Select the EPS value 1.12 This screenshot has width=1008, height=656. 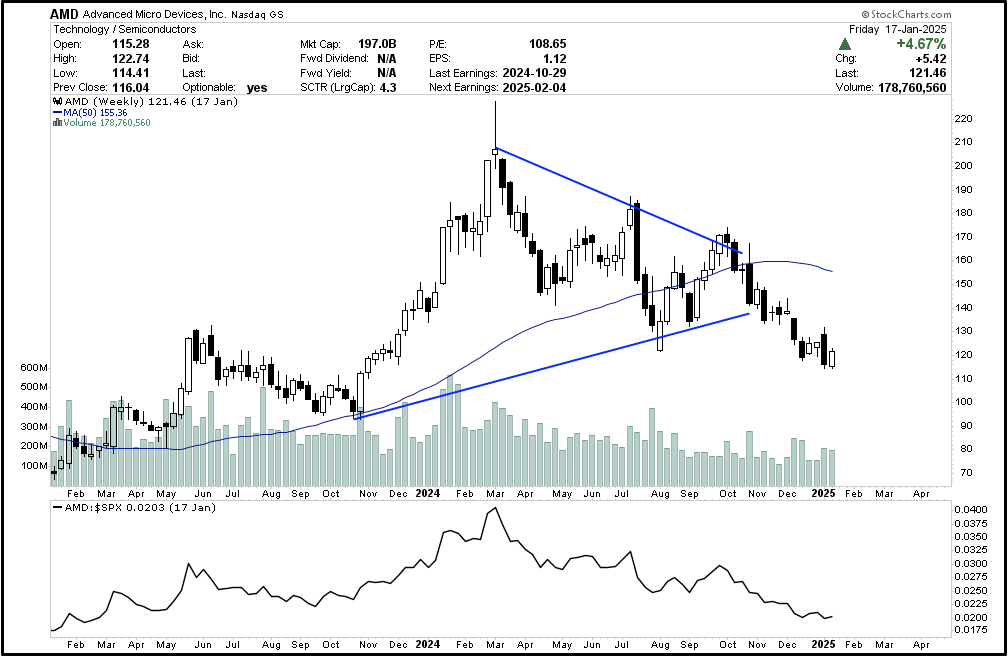click(555, 59)
